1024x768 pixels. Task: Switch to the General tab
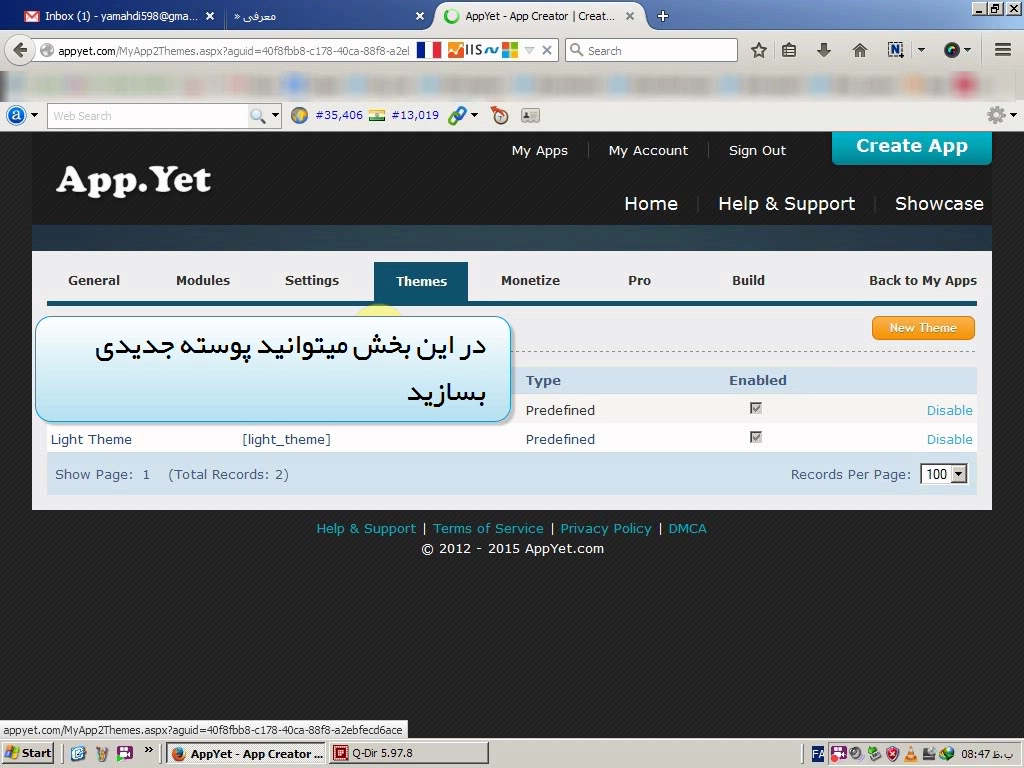click(x=94, y=280)
